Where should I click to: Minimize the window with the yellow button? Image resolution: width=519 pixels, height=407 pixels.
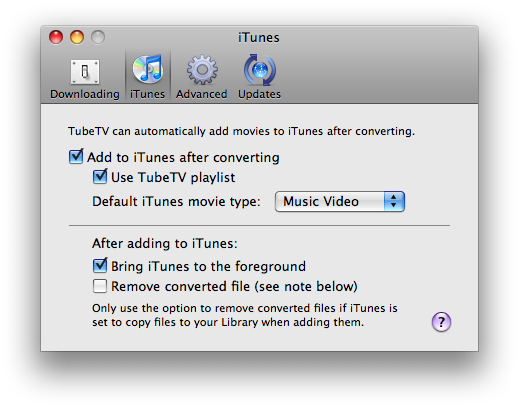point(77,37)
